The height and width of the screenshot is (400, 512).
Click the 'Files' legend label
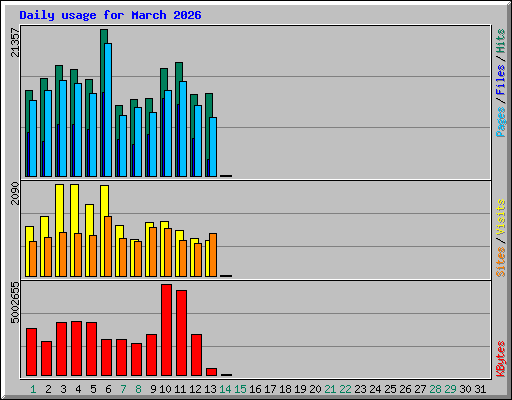click(501, 80)
